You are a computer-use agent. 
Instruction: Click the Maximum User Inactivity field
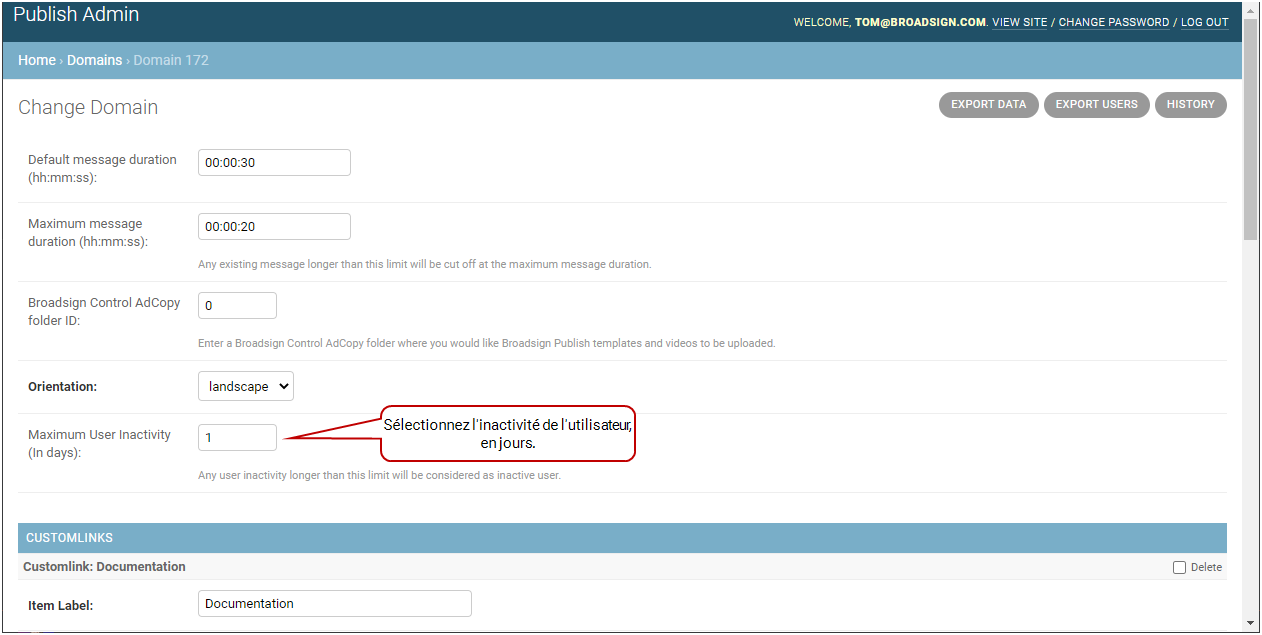click(237, 437)
